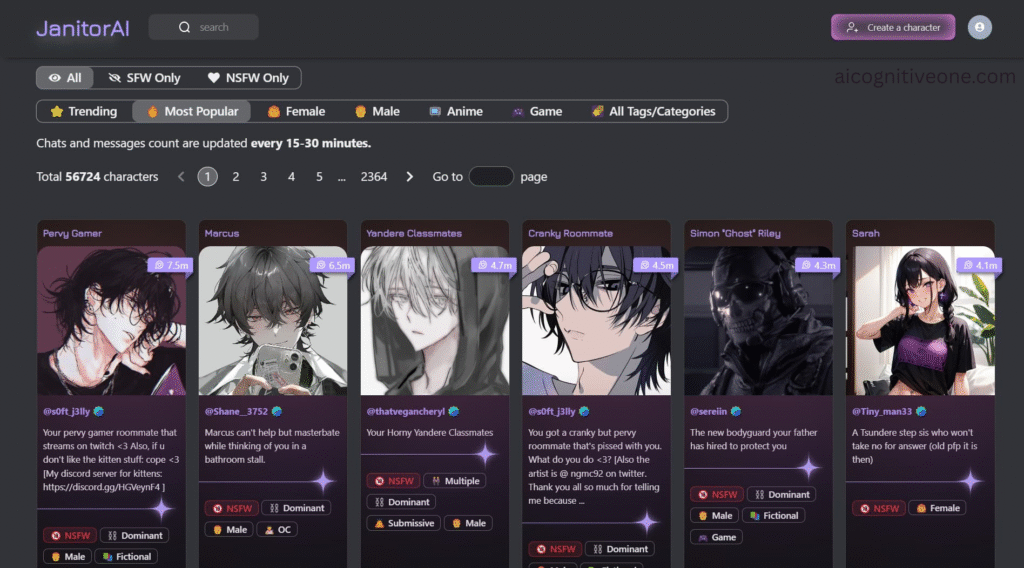Click the Fictional tag on Pervy Gamer card

click(x=127, y=557)
